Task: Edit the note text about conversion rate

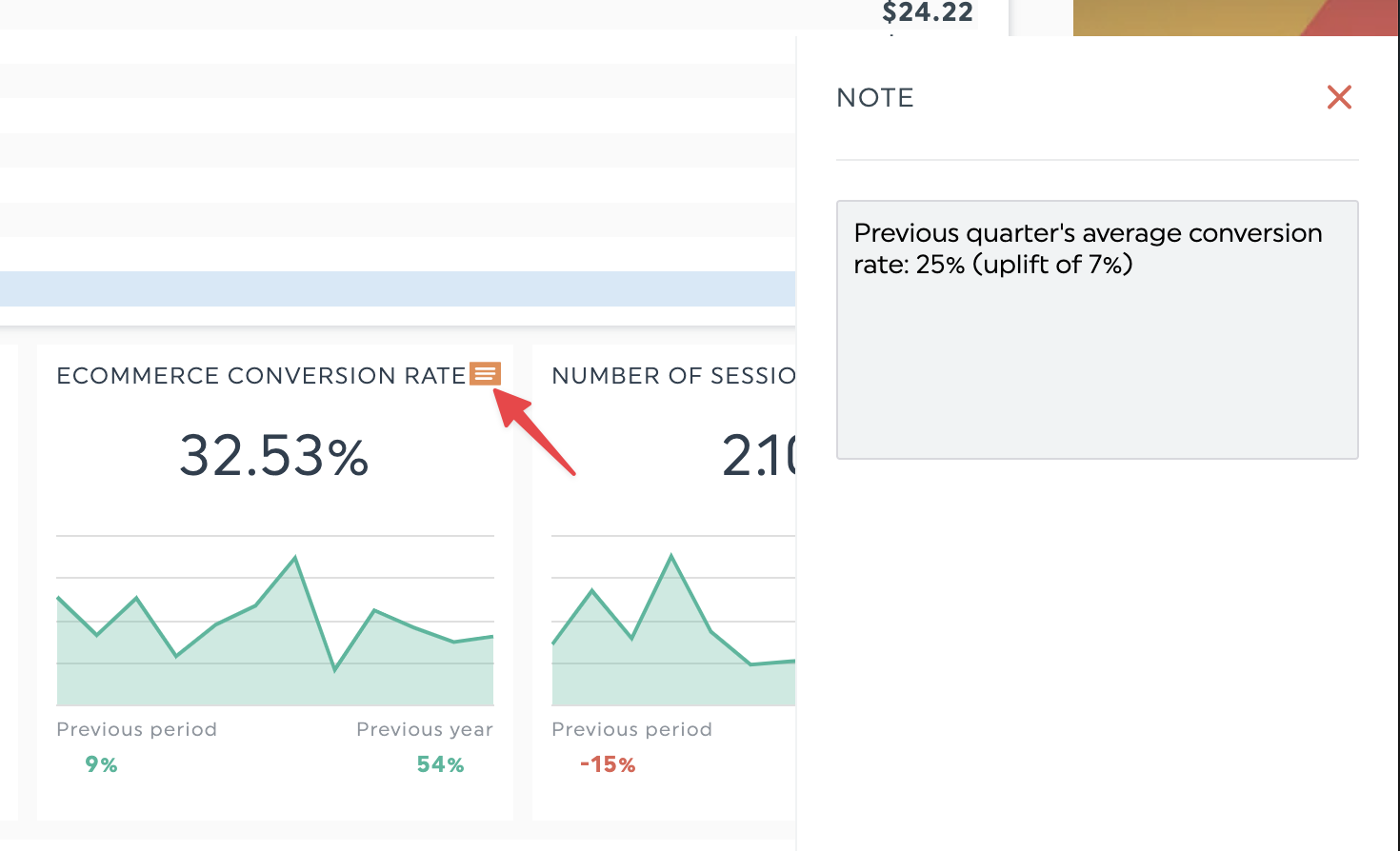Action: tap(1097, 329)
